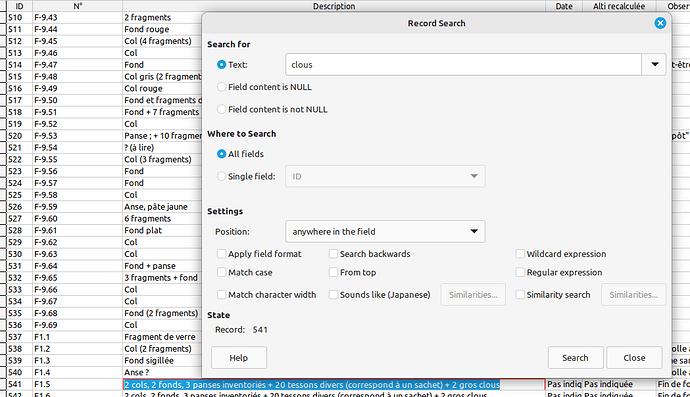The height and width of the screenshot is (397, 690).
Task: Choose All fields search scope
Action: point(221,154)
